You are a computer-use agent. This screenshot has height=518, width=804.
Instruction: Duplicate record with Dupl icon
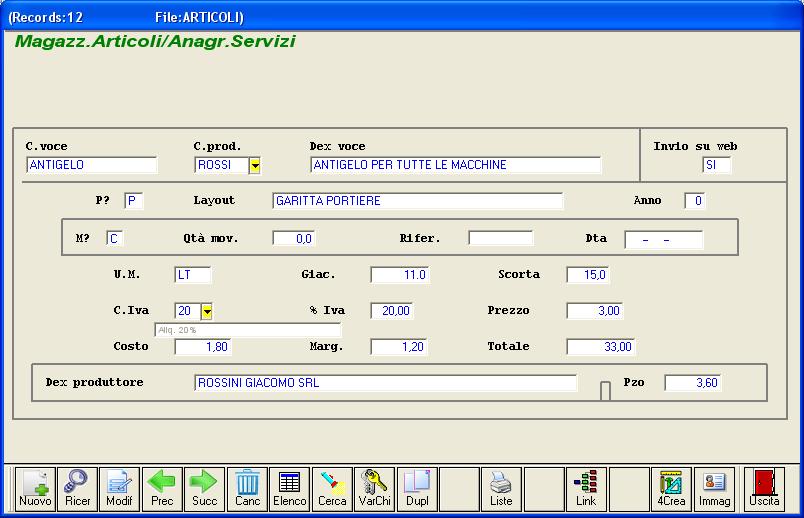pyautogui.click(x=417, y=489)
